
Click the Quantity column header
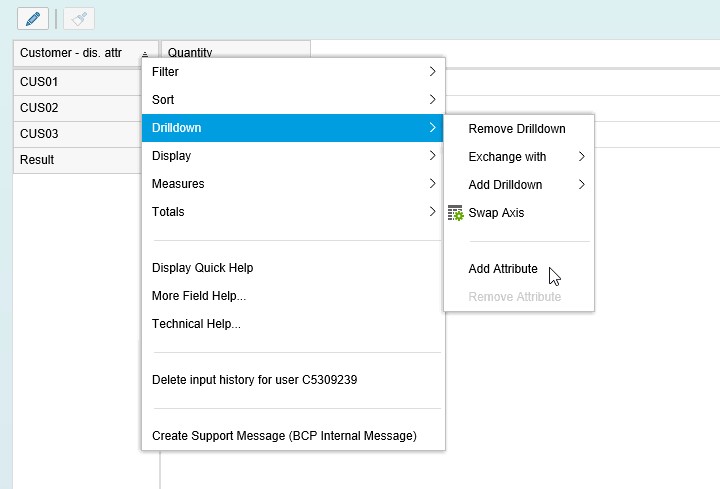point(236,50)
